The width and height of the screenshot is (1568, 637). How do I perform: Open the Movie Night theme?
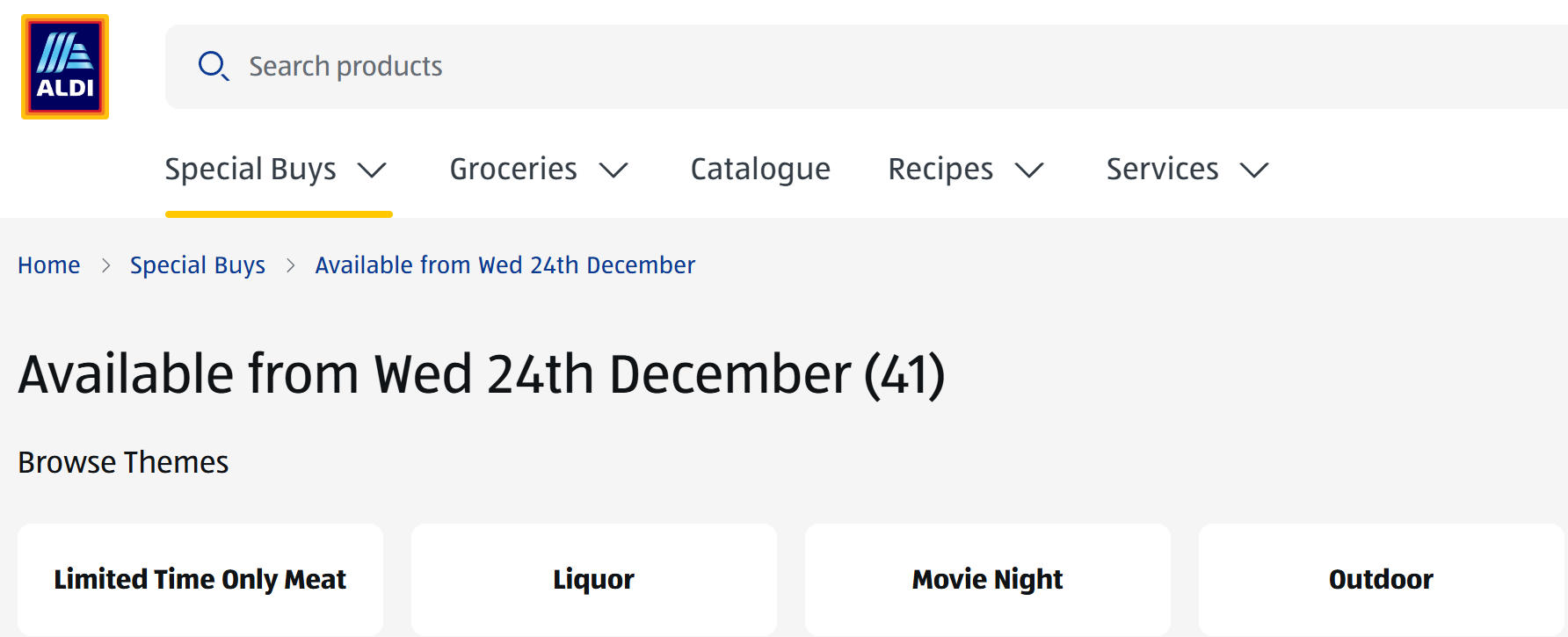pos(988,580)
